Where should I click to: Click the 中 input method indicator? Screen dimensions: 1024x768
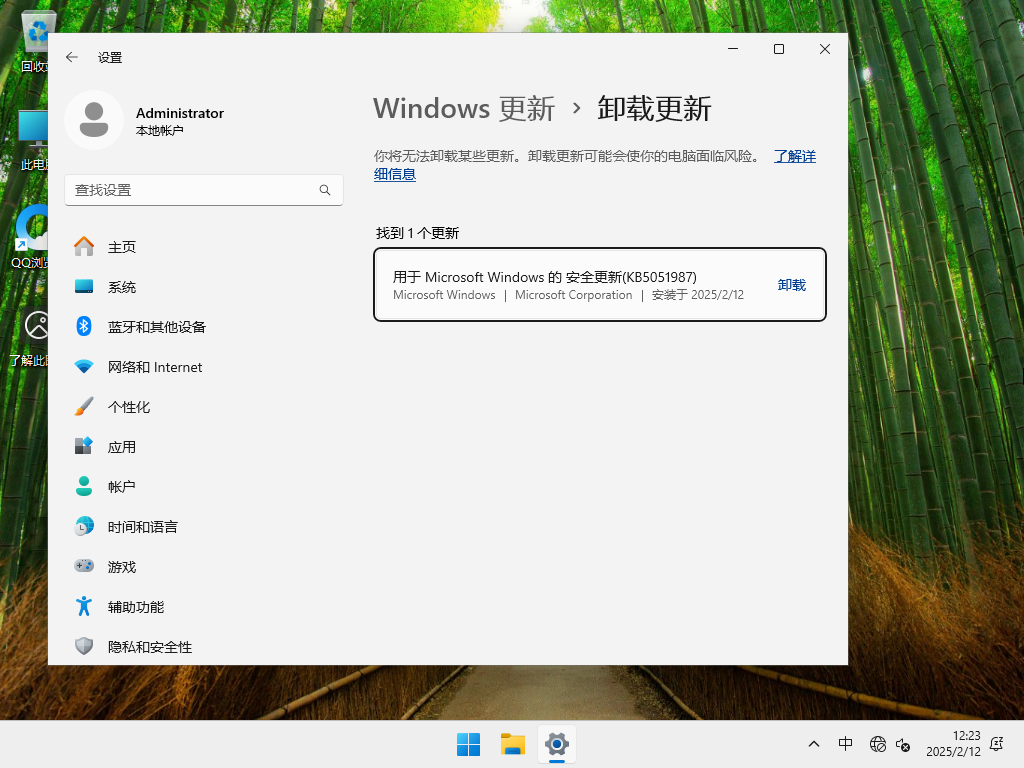pos(845,744)
